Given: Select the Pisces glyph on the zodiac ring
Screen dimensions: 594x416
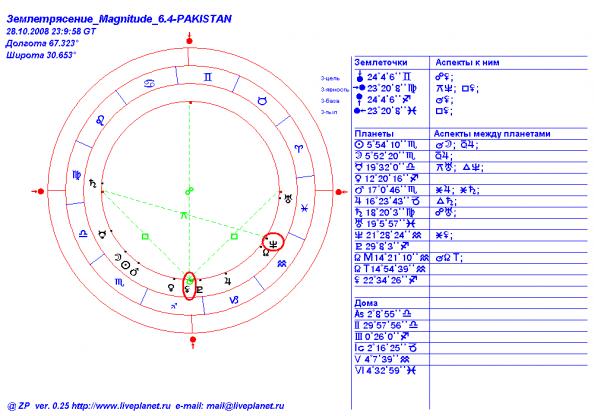Looking at the screenshot, I should 304,208.
